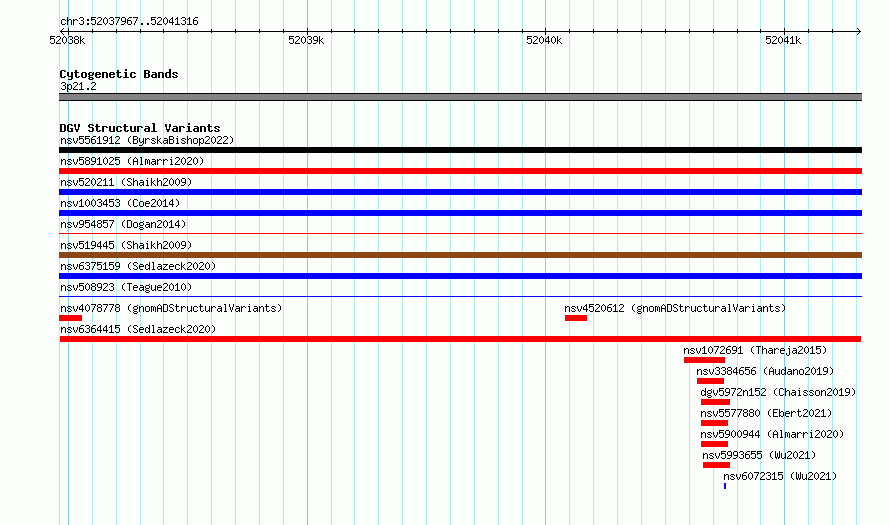Viewport: 890px width, 525px height.
Task: Open the nsv3384656 (Audano2019) label
Action: (765, 371)
